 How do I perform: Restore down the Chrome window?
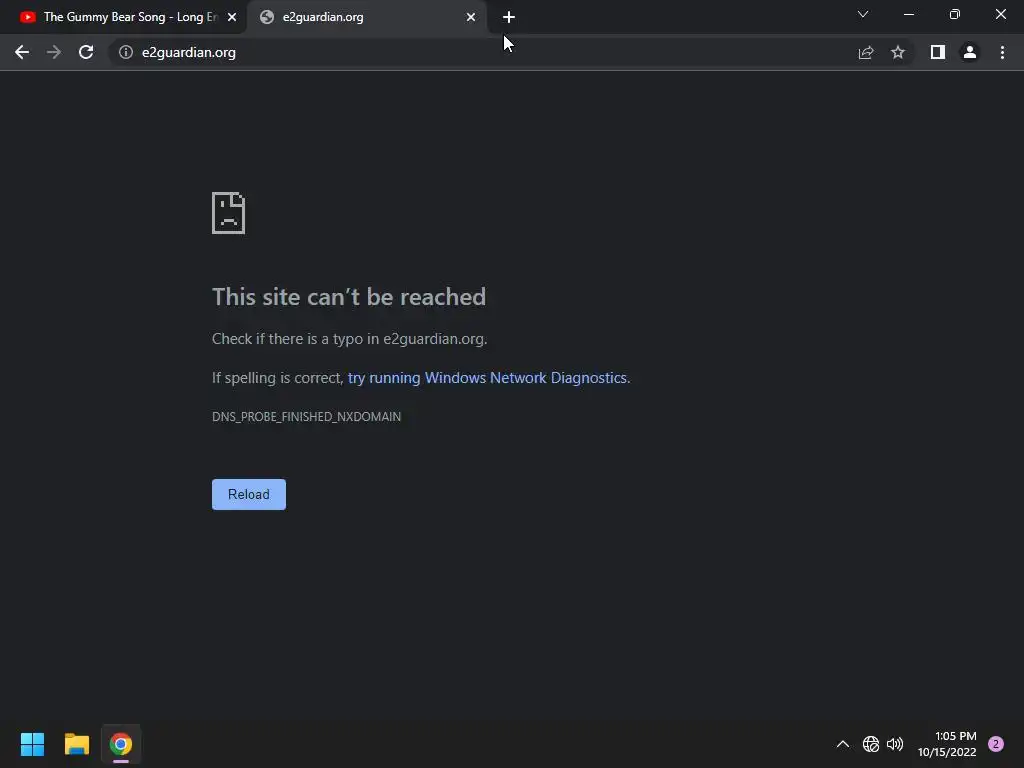pos(955,14)
